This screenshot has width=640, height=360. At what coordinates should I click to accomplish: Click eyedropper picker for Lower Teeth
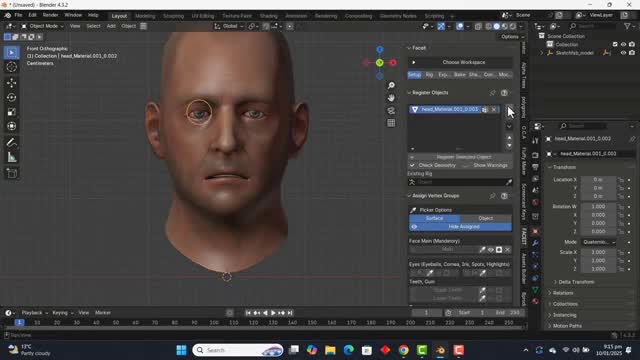click(x=482, y=298)
